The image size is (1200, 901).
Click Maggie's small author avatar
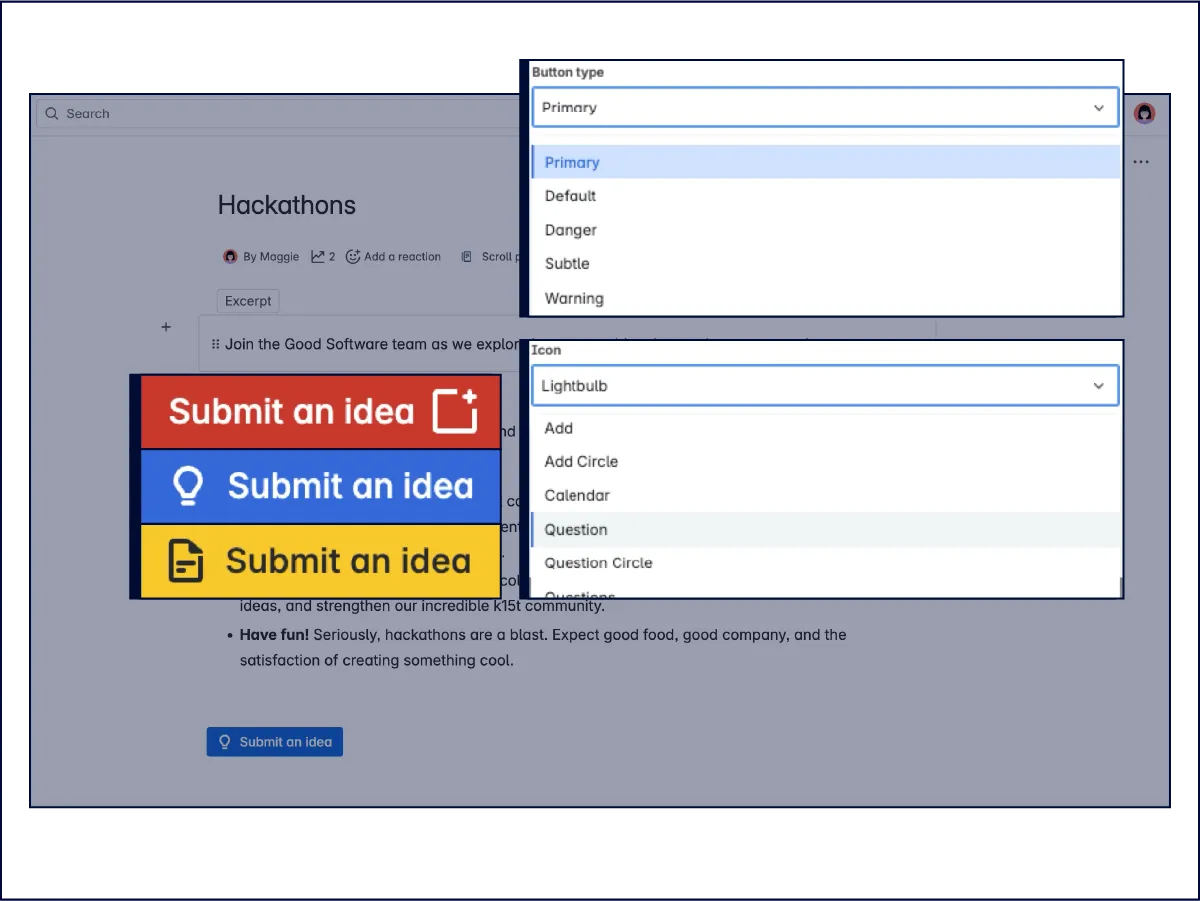pyautogui.click(x=230, y=256)
